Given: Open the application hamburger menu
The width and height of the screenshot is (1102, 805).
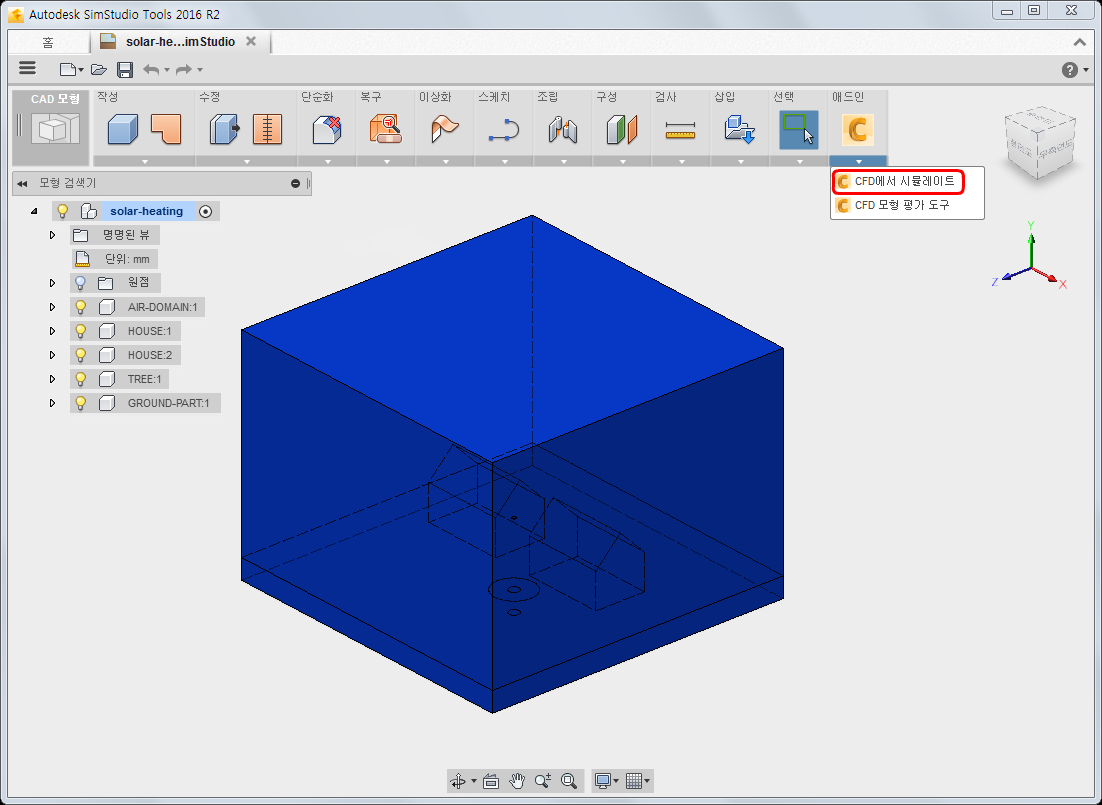Looking at the screenshot, I should pos(27,68).
